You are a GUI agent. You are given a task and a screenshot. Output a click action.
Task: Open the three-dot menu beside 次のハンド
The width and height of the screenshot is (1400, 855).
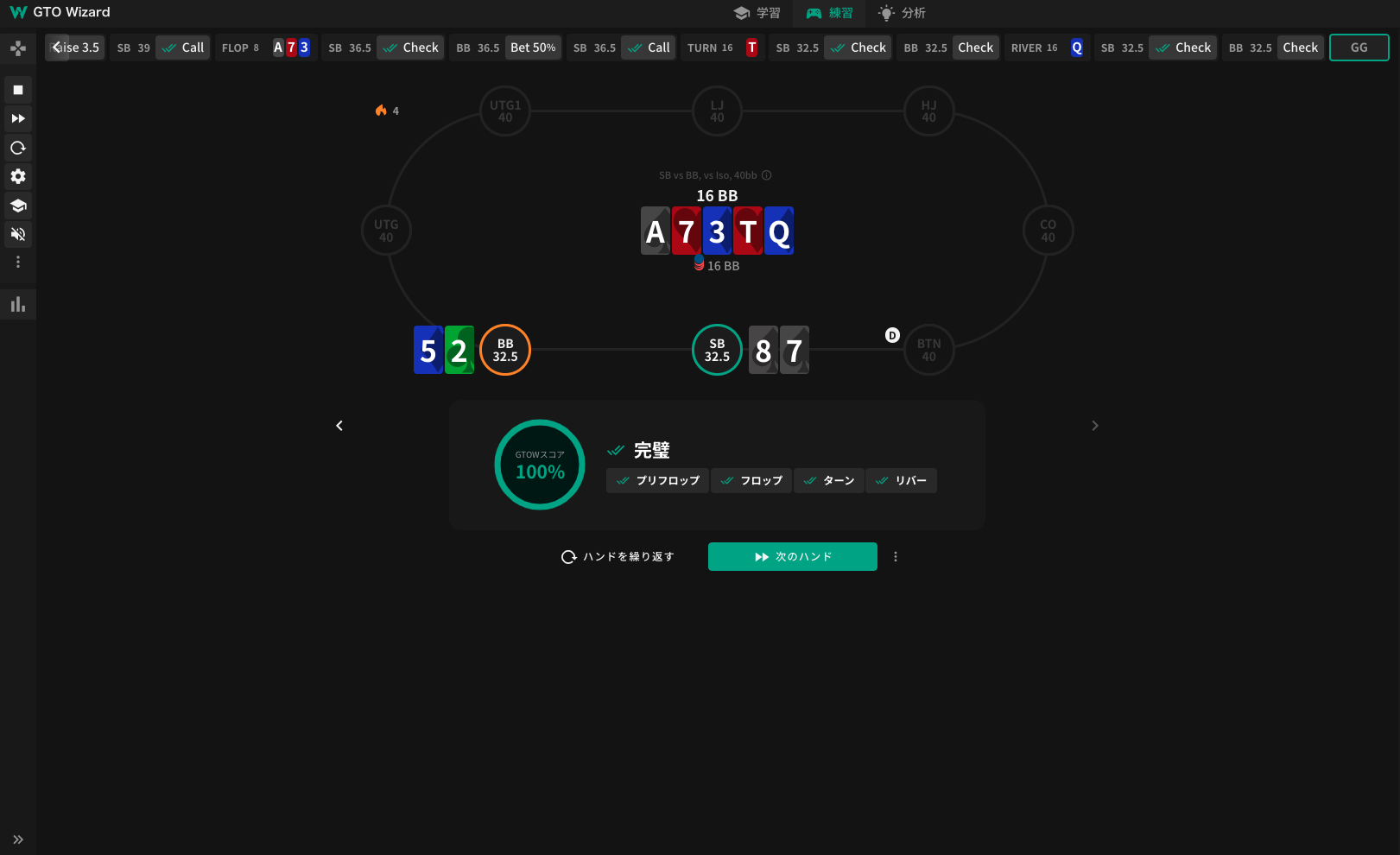[896, 557]
